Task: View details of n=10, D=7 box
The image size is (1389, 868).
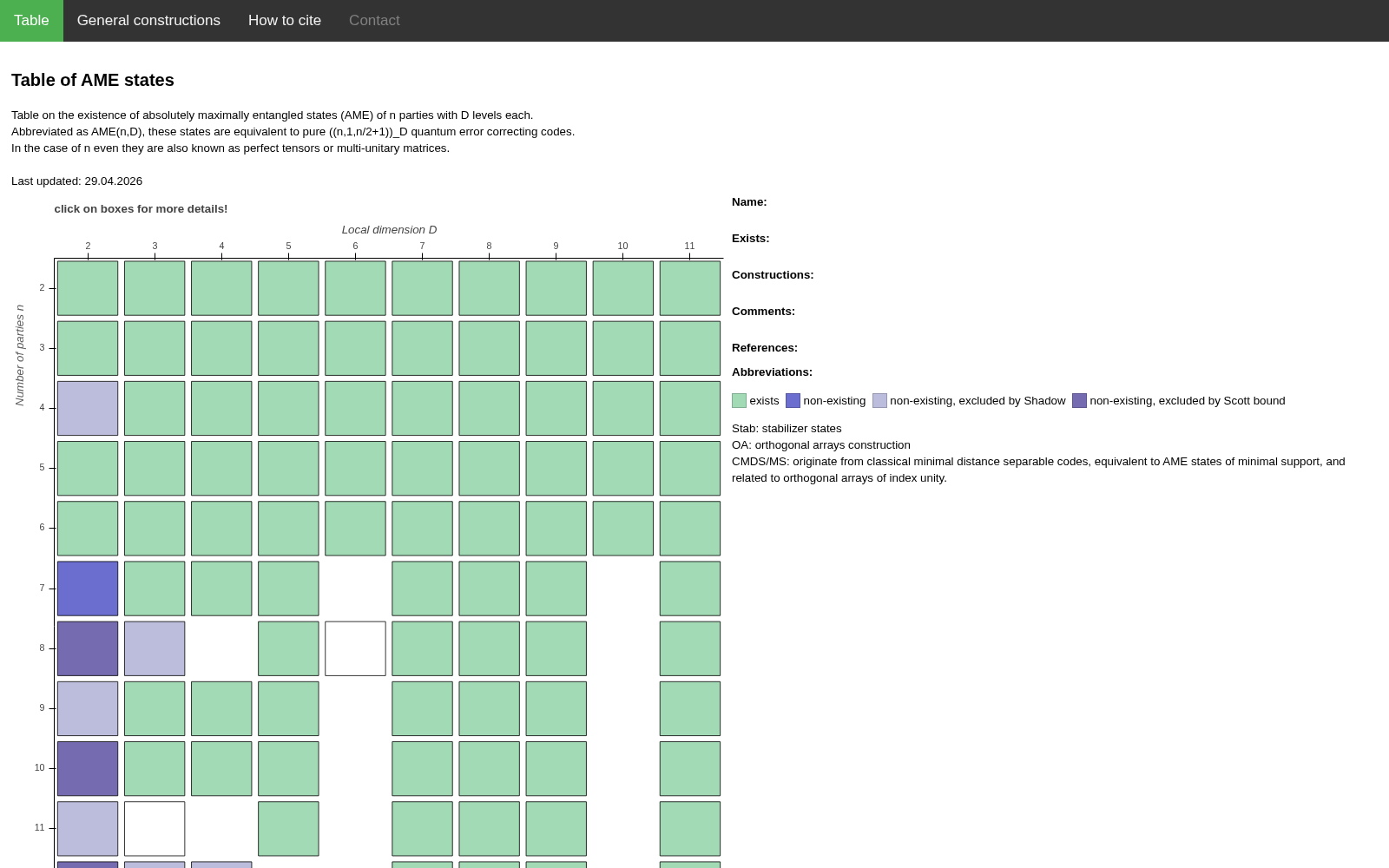Action: (422, 769)
